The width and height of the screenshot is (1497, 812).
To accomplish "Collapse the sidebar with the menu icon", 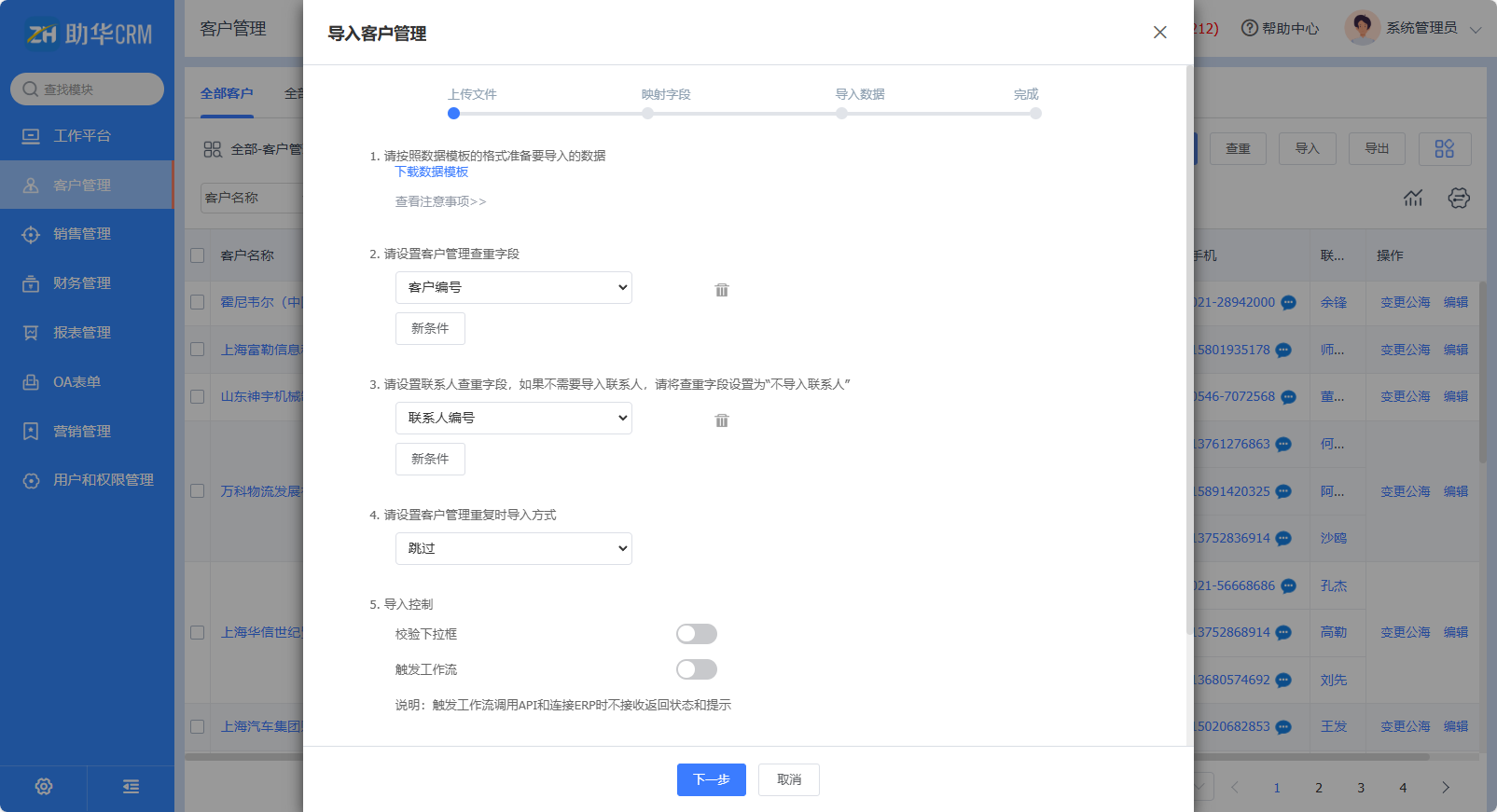I will (x=131, y=787).
